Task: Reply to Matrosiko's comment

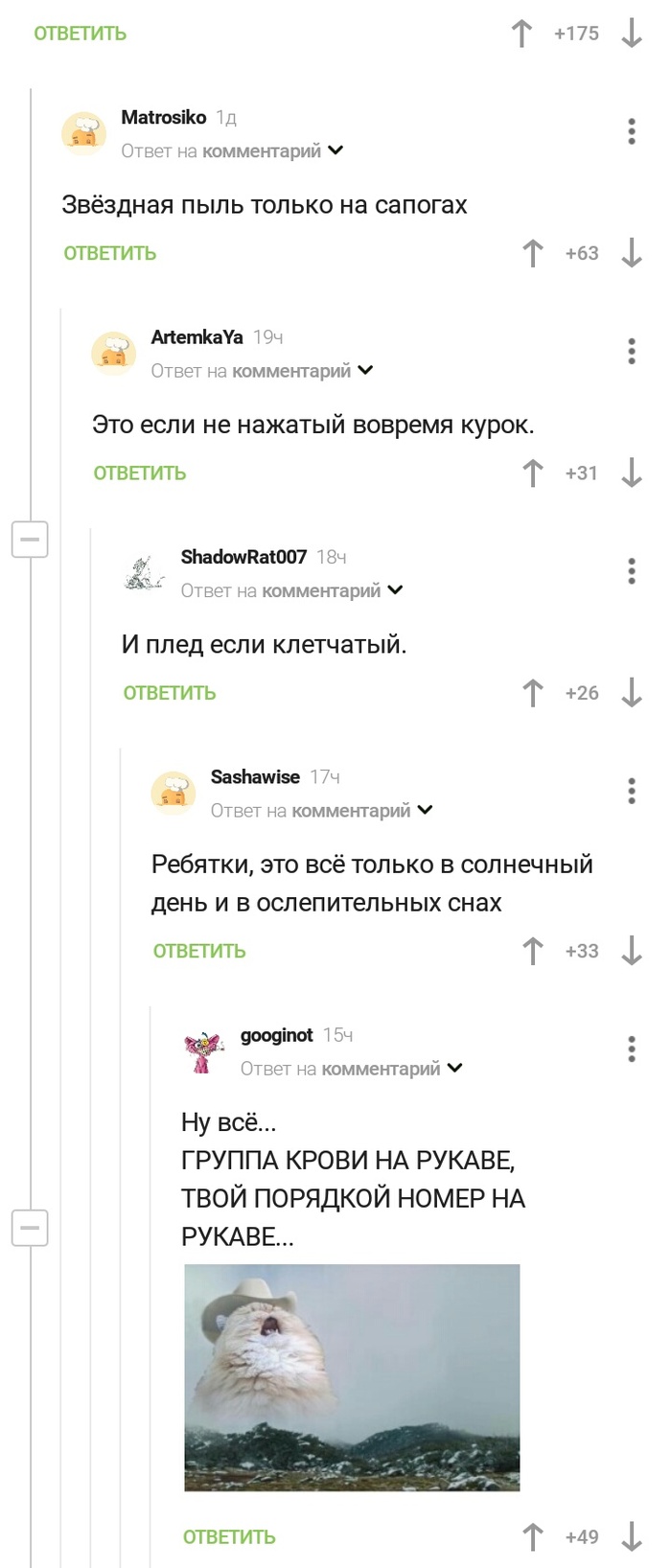Action: pyautogui.click(x=110, y=253)
